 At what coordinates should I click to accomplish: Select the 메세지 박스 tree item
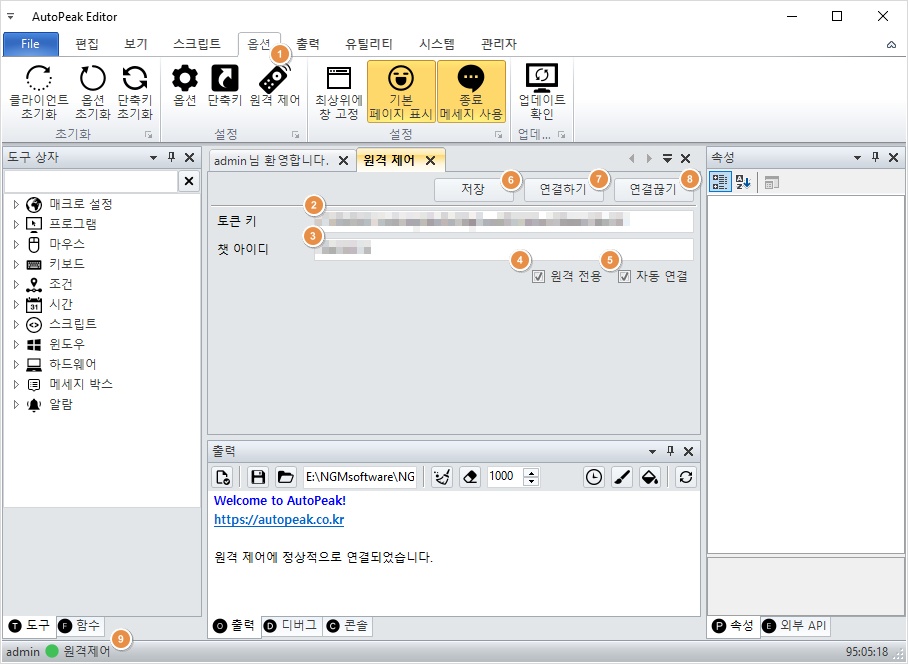(80, 384)
